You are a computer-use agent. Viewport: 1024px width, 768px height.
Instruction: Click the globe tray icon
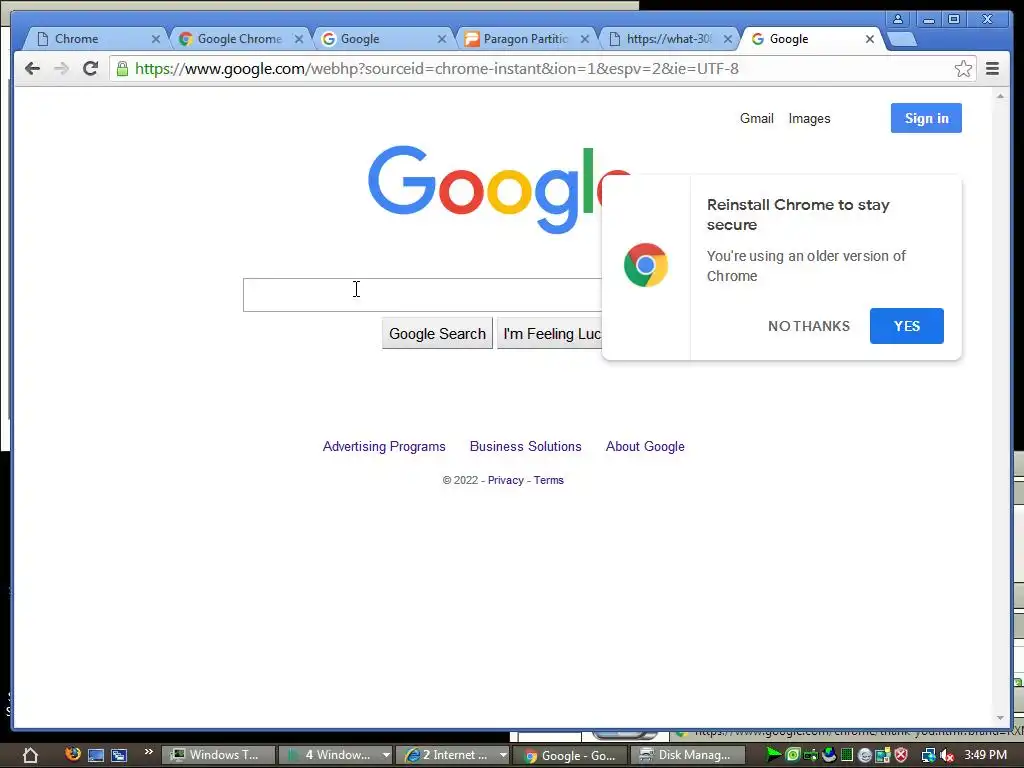point(829,754)
